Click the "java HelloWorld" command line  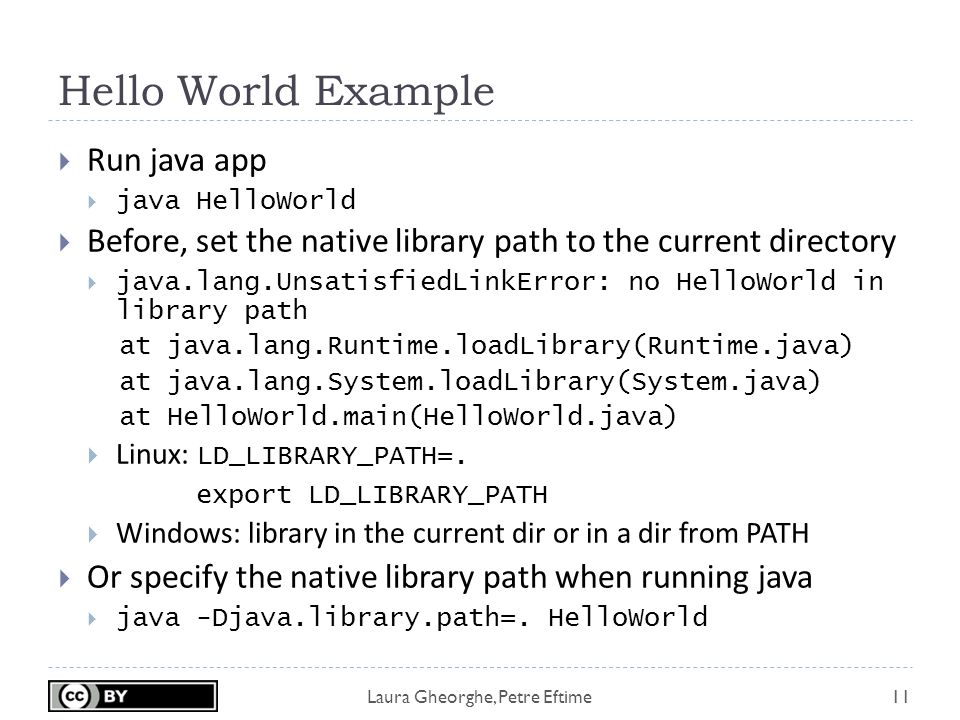coord(236,200)
